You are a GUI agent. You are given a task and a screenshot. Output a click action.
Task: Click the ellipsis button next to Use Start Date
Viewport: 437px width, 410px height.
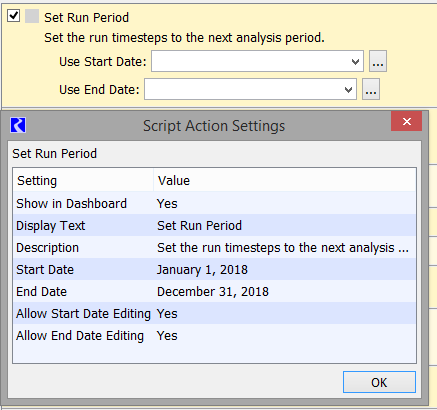[x=378, y=61]
